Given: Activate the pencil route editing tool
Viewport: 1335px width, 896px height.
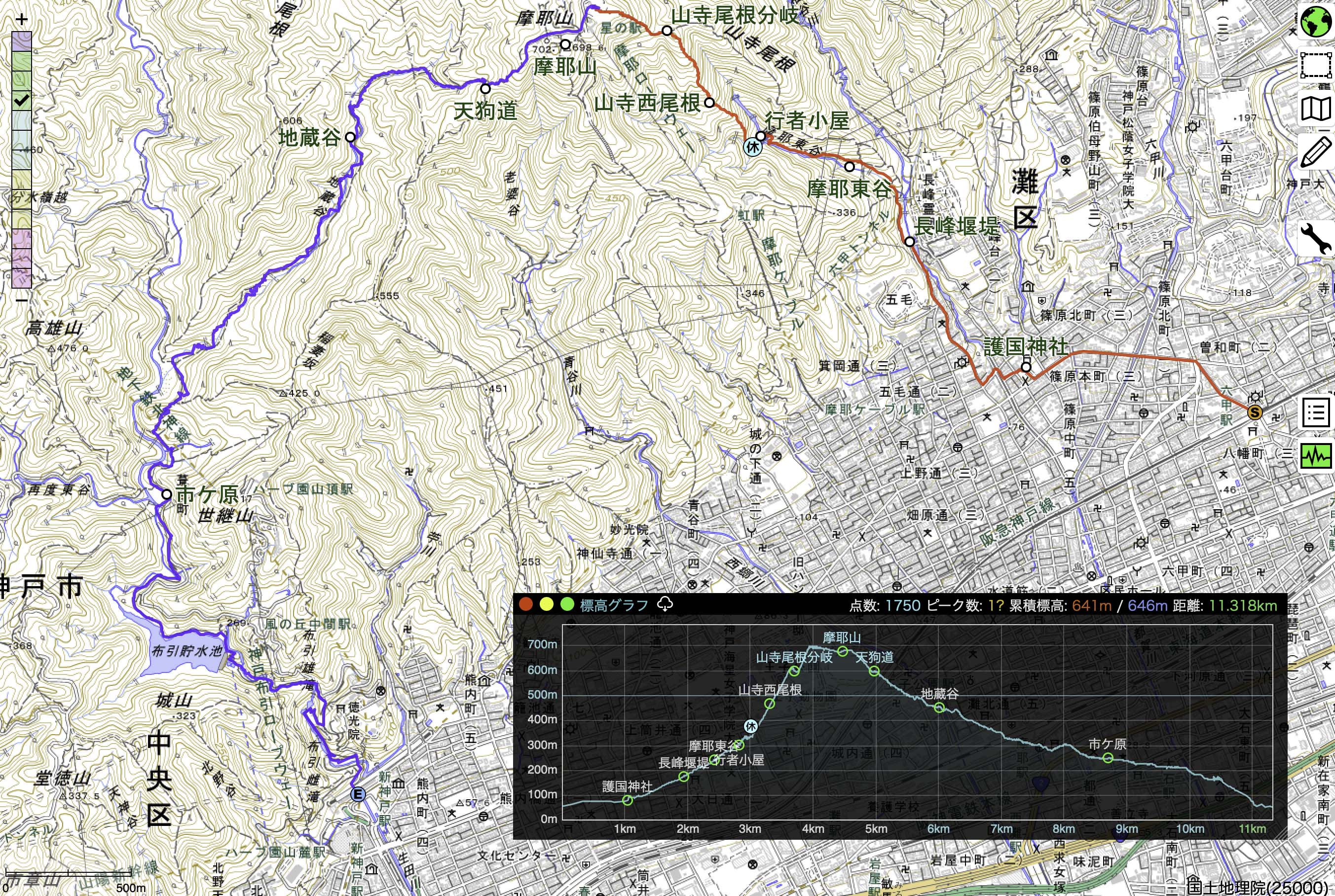Looking at the screenshot, I should [x=1317, y=152].
